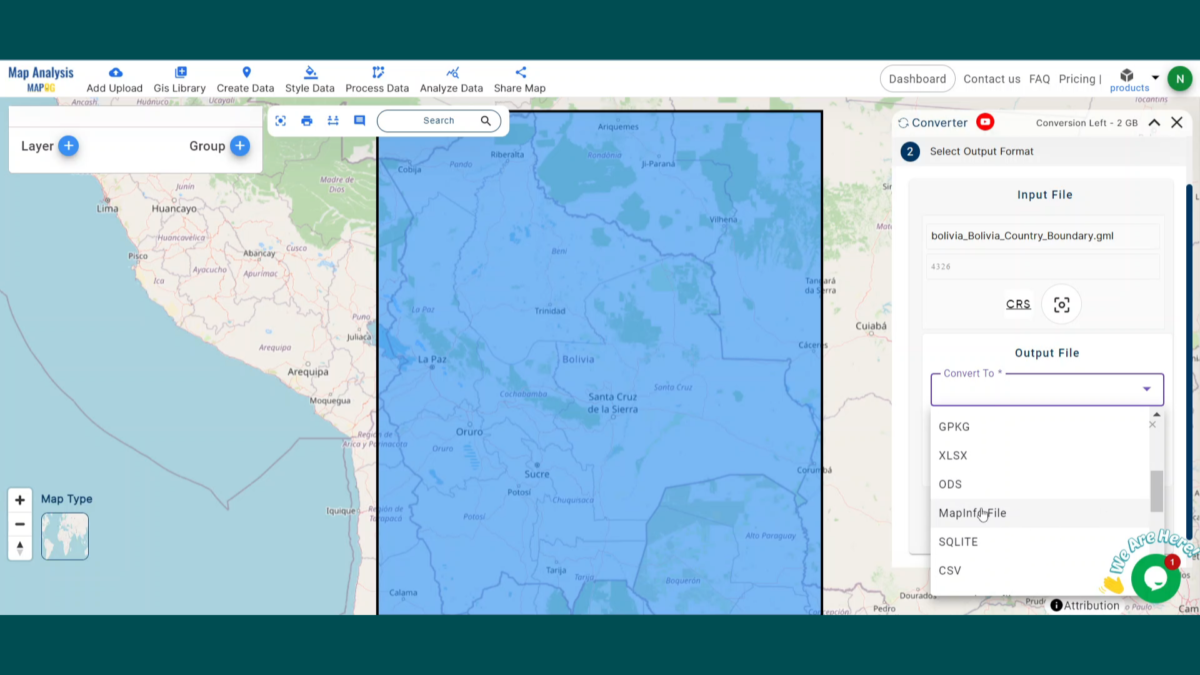This screenshot has height=675, width=1200.
Task: Select the measurement tool in the map toolbar
Action: coord(333,120)
